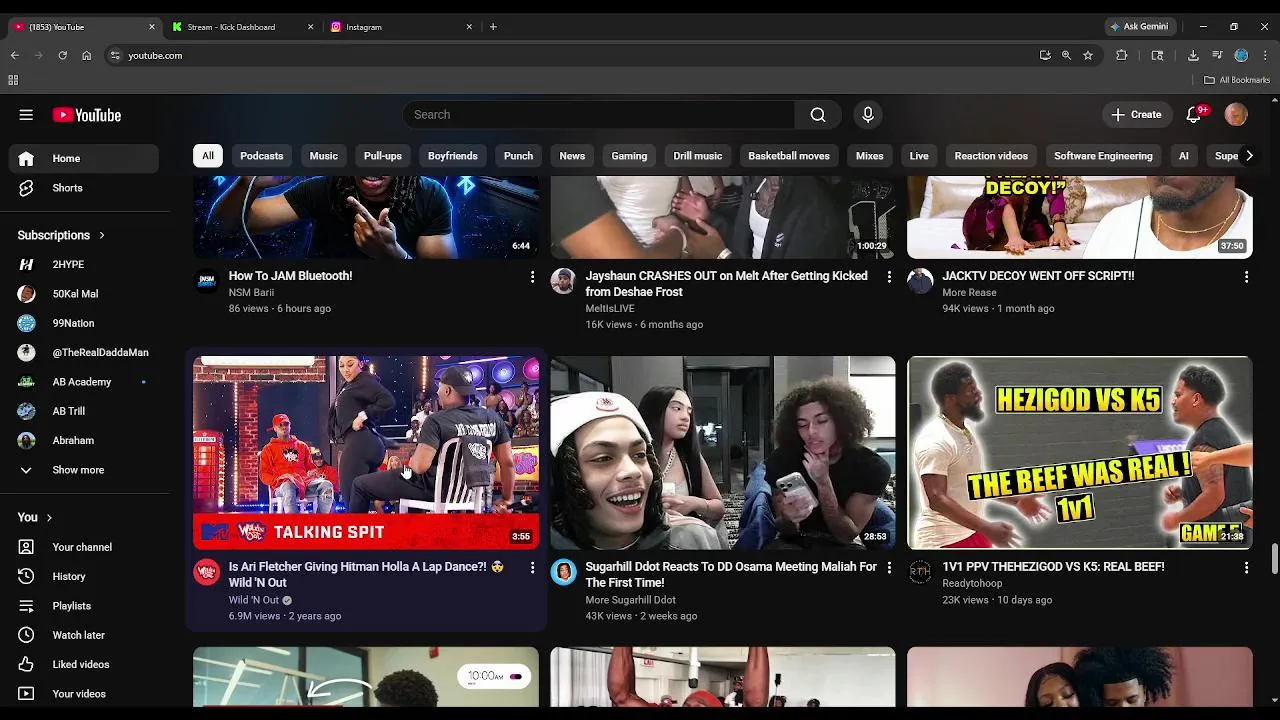Select the Drill music filter chip
The height and width of the screenshot is (720, 1280).
[x=698, y=156]
